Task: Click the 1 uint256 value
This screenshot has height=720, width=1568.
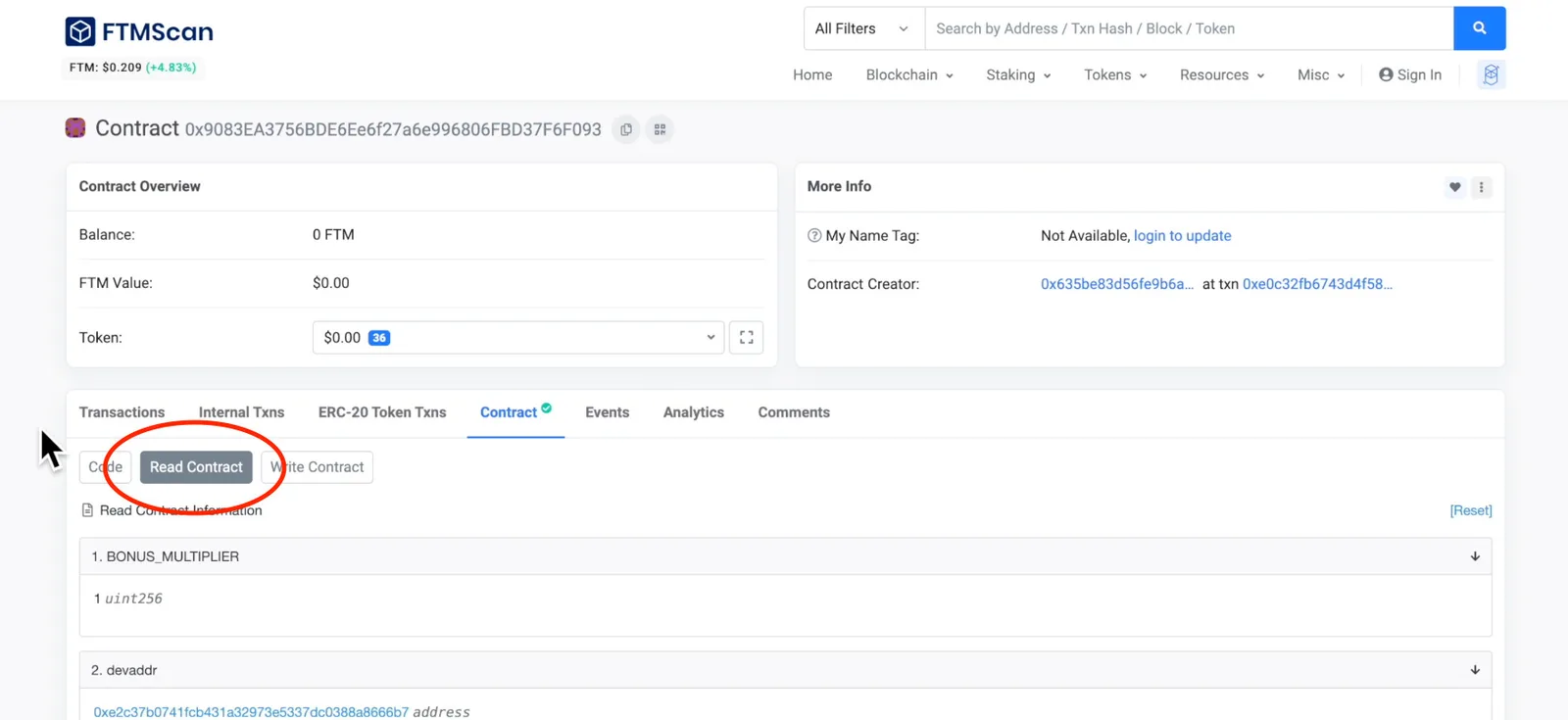Action: pos(128,599)
